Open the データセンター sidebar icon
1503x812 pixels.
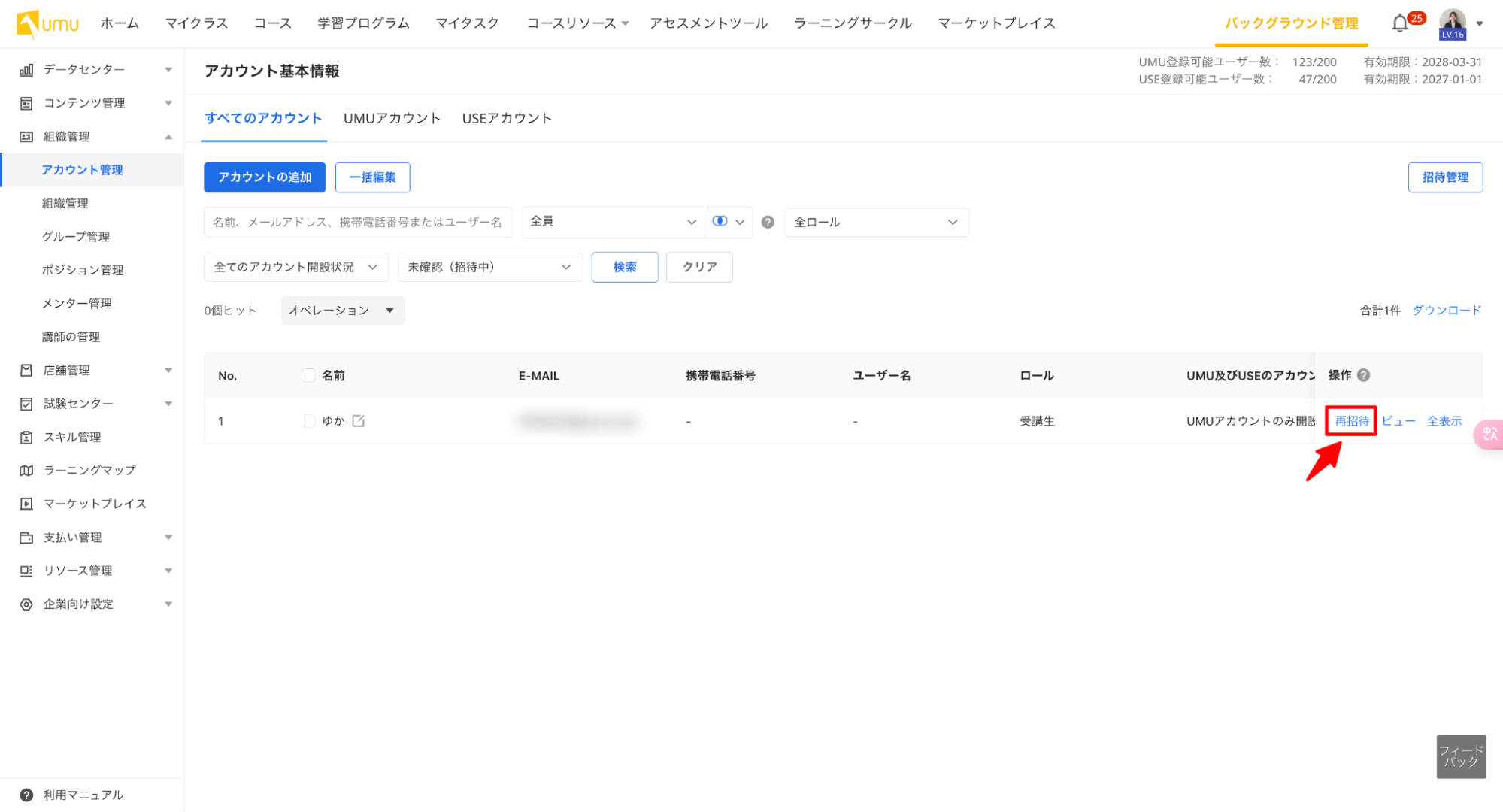(26, 69)
